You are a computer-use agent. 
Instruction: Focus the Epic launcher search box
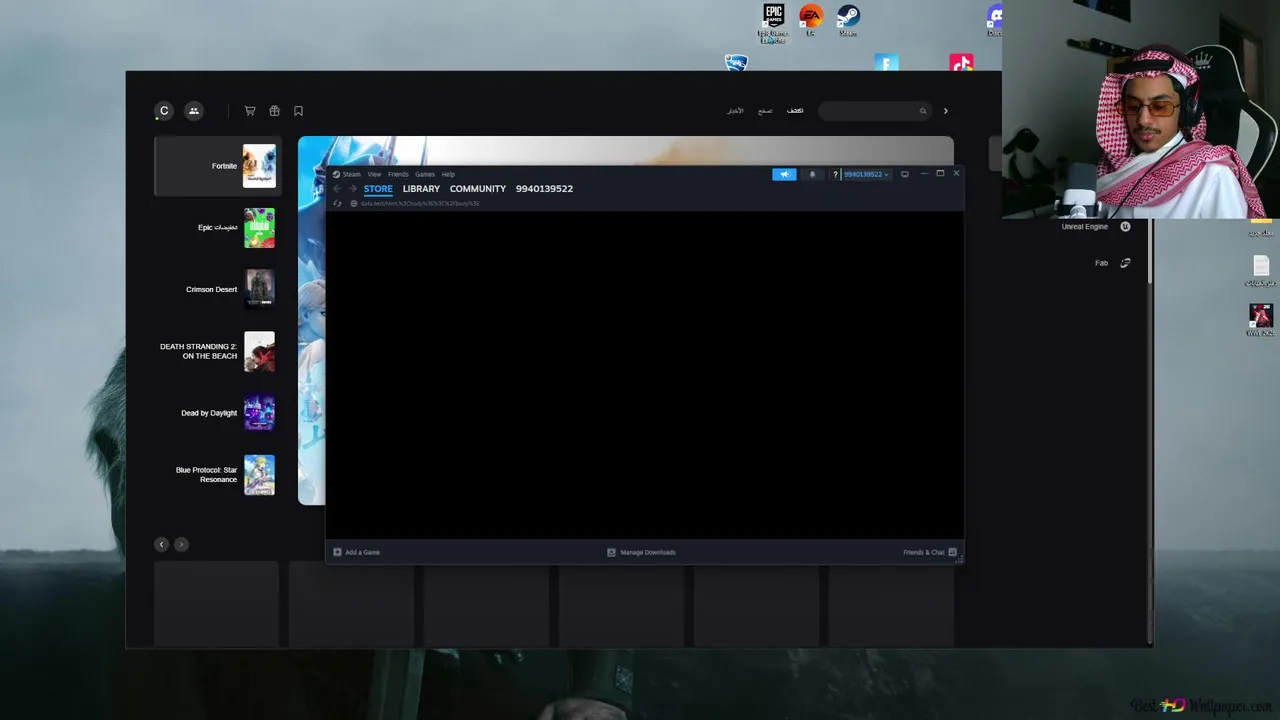click(x=875, y=111)
